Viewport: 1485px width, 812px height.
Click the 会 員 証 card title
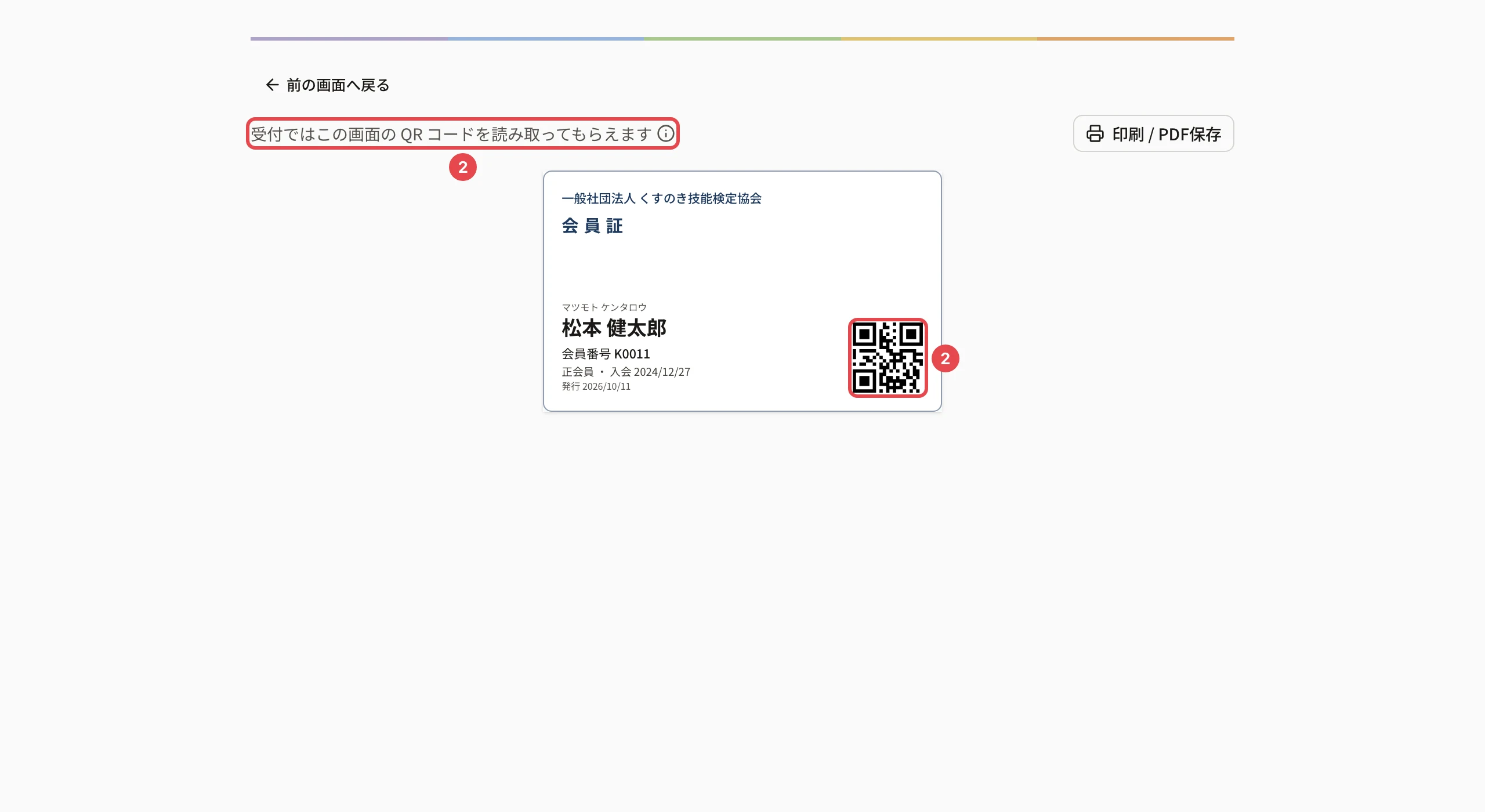(592, 226)
